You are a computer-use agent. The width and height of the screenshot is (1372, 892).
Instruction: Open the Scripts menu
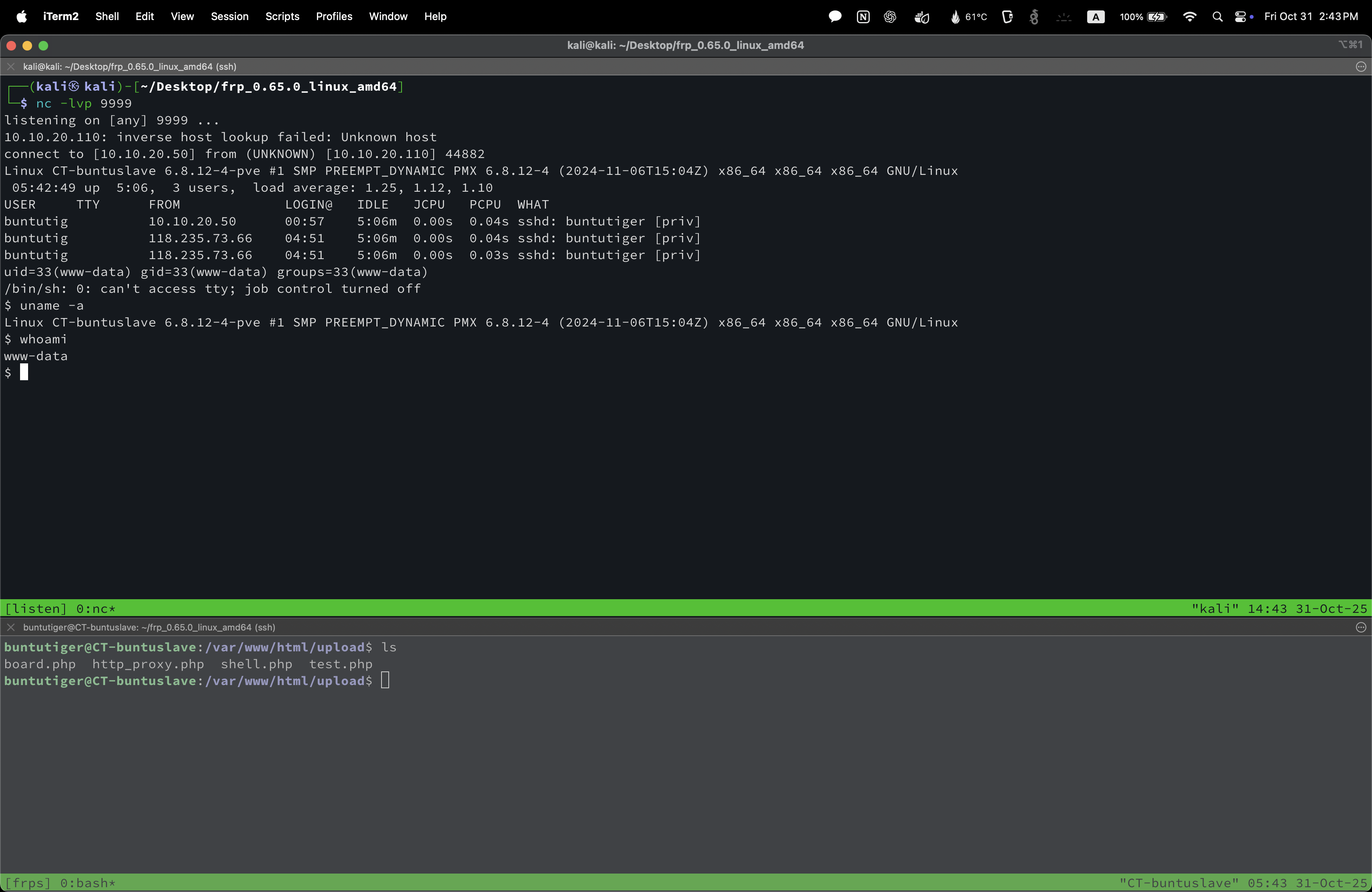[282, 16]
